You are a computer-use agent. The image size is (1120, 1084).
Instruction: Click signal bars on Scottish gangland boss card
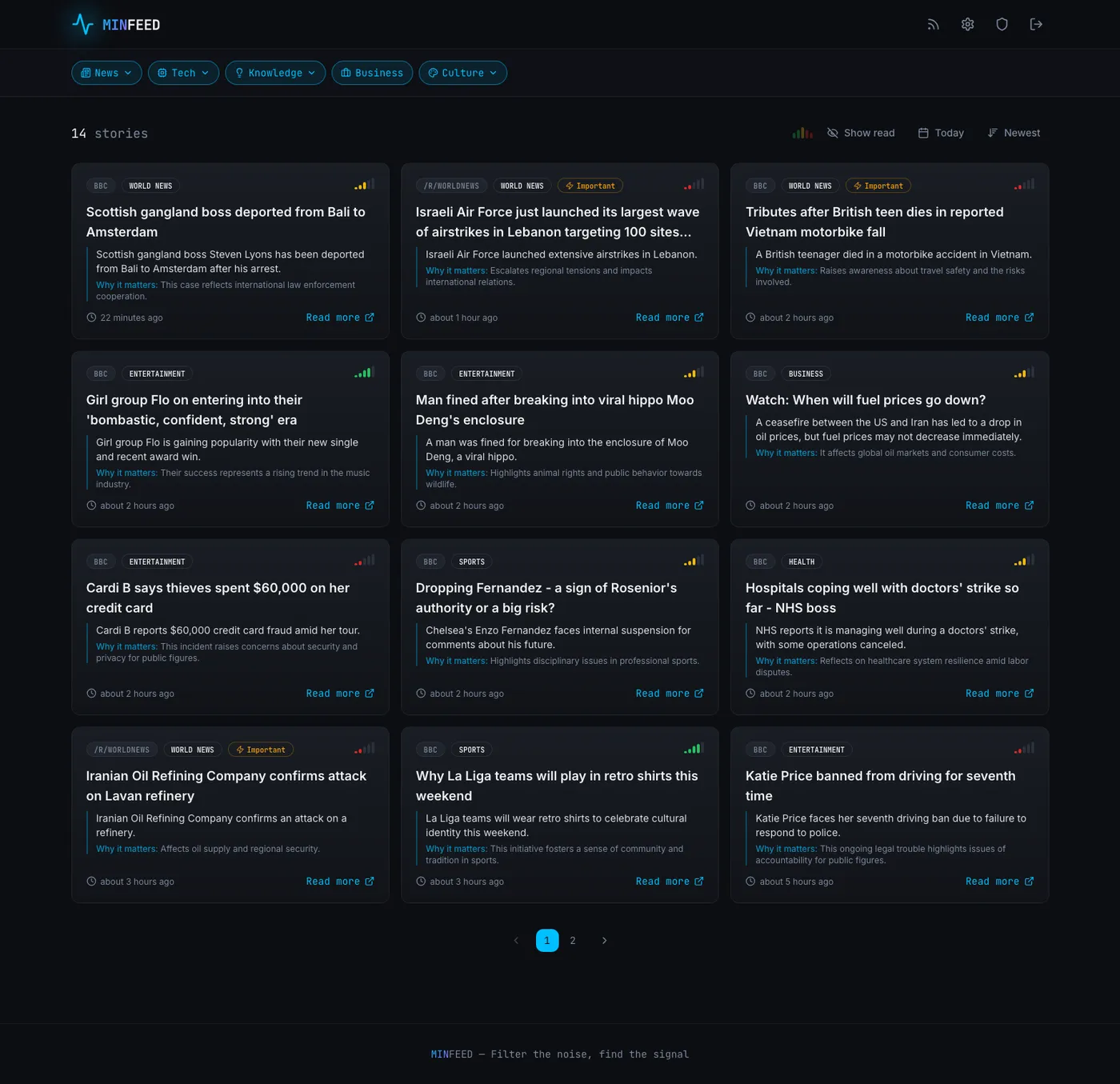(365, 185)
